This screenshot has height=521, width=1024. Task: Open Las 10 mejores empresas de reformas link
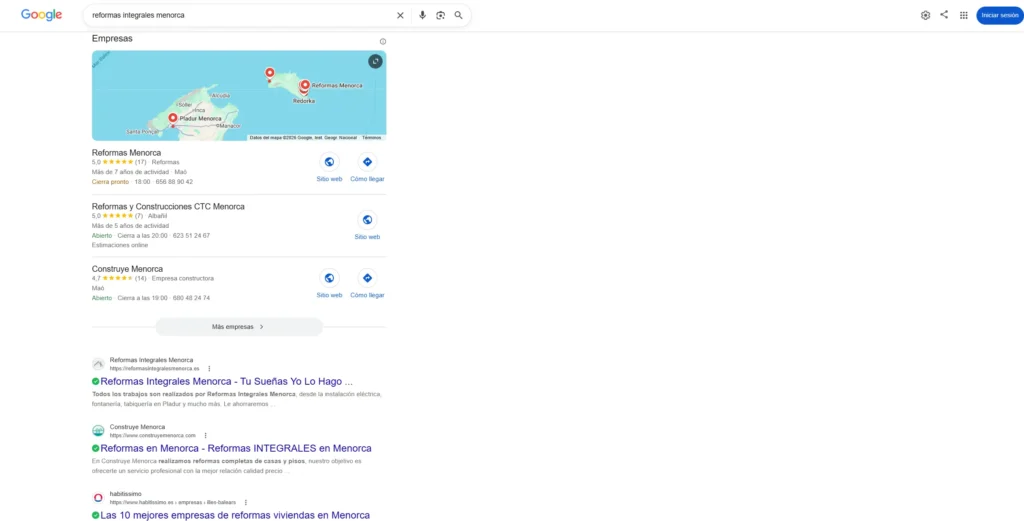(x=235, y=515)
